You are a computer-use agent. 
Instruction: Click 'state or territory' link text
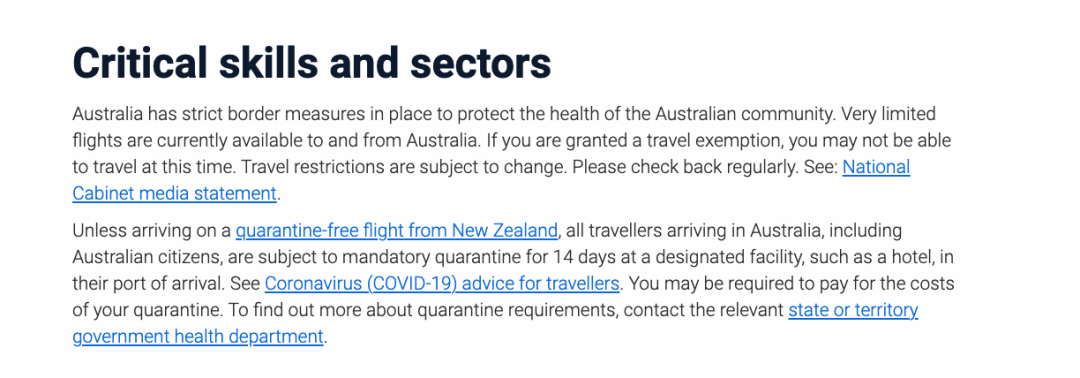click(853, 311)
